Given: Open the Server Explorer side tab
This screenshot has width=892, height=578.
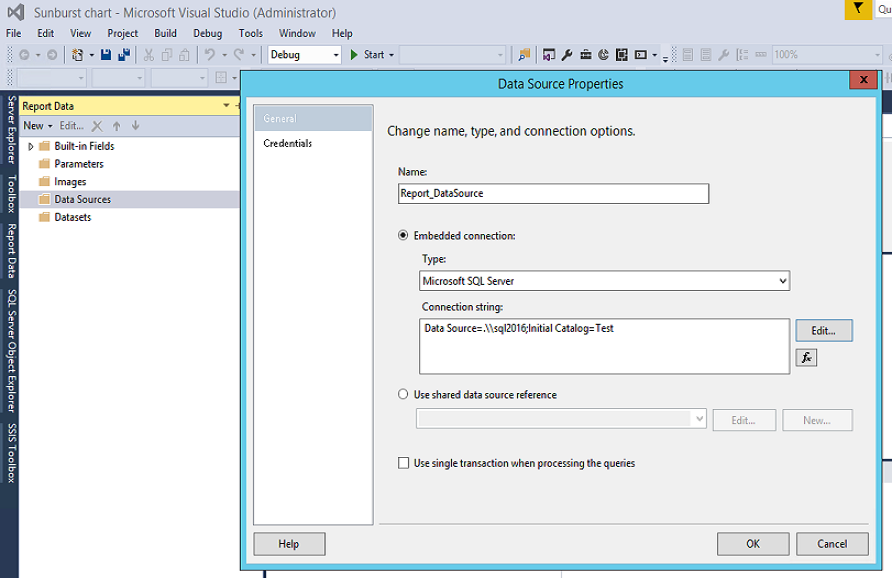Looking at the screenshot, I should point(11,130).
